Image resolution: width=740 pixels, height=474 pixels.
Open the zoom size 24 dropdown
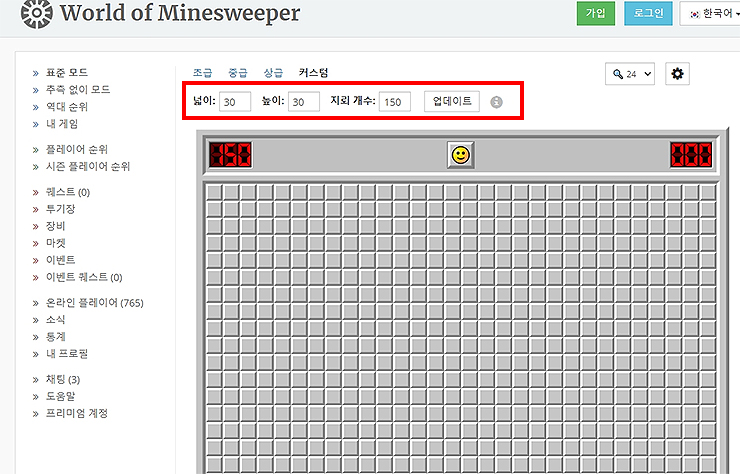coord(630,74)
